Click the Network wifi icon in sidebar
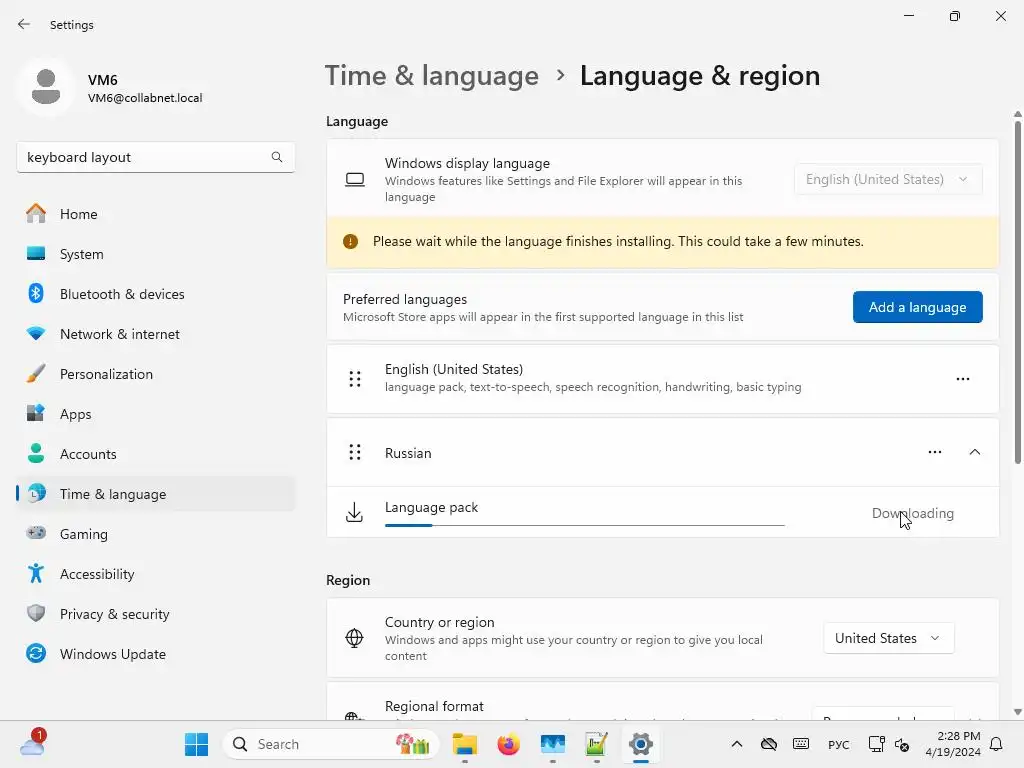Viewport: 1024px width, 768px height. click(36, 334)
